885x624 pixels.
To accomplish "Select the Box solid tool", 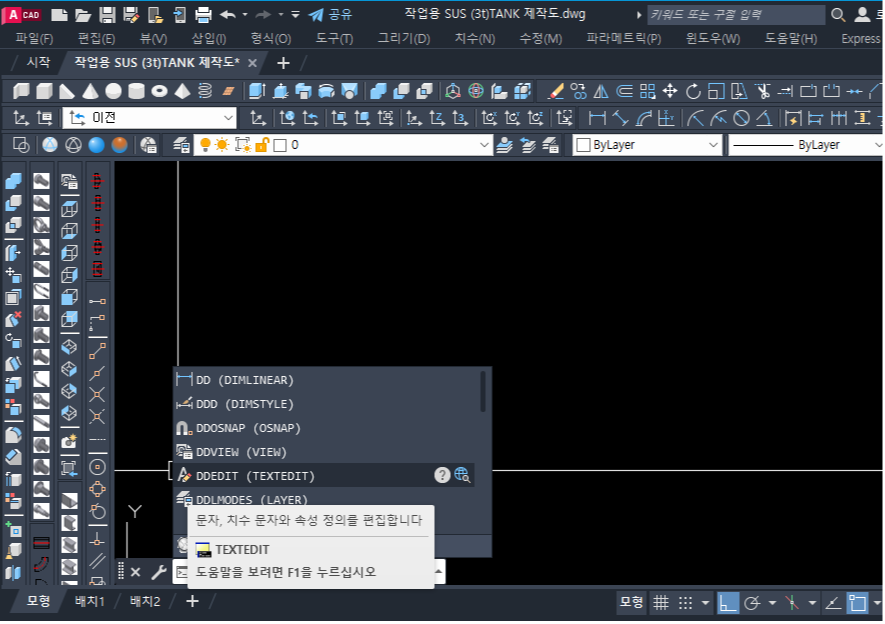I will [x=44, y=91].
